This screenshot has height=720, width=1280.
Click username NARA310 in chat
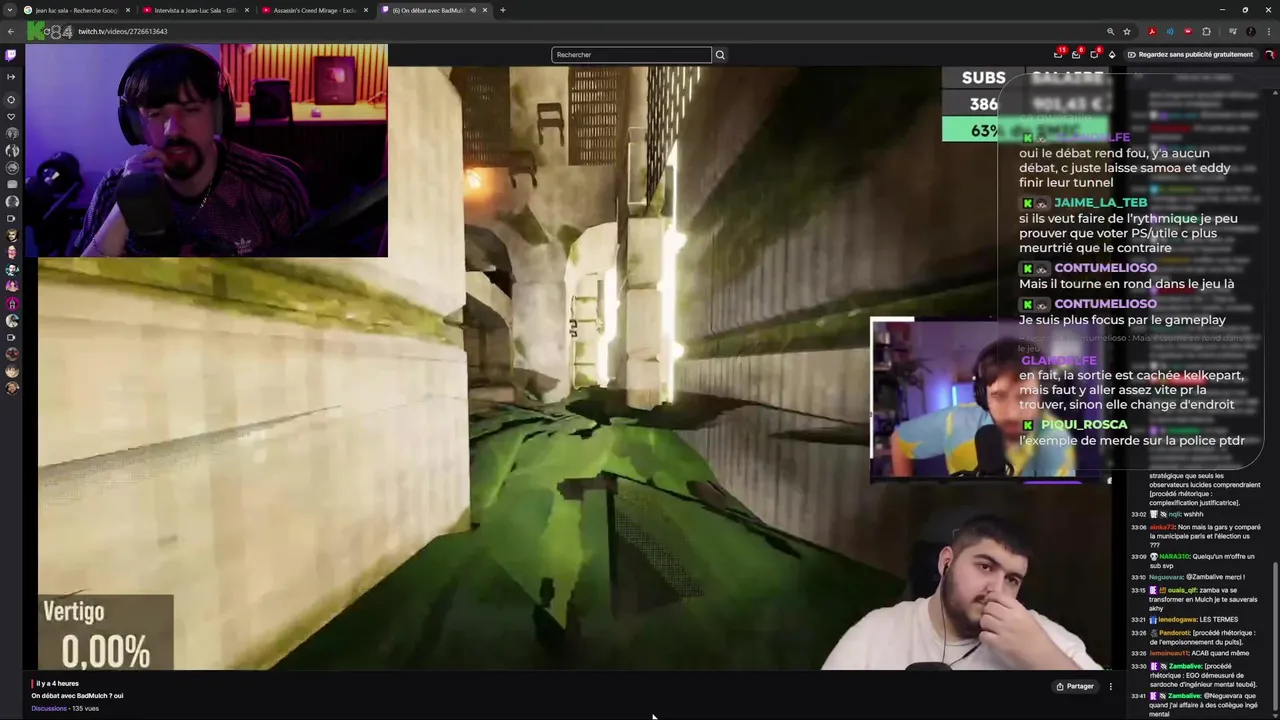click(1176, 556)
